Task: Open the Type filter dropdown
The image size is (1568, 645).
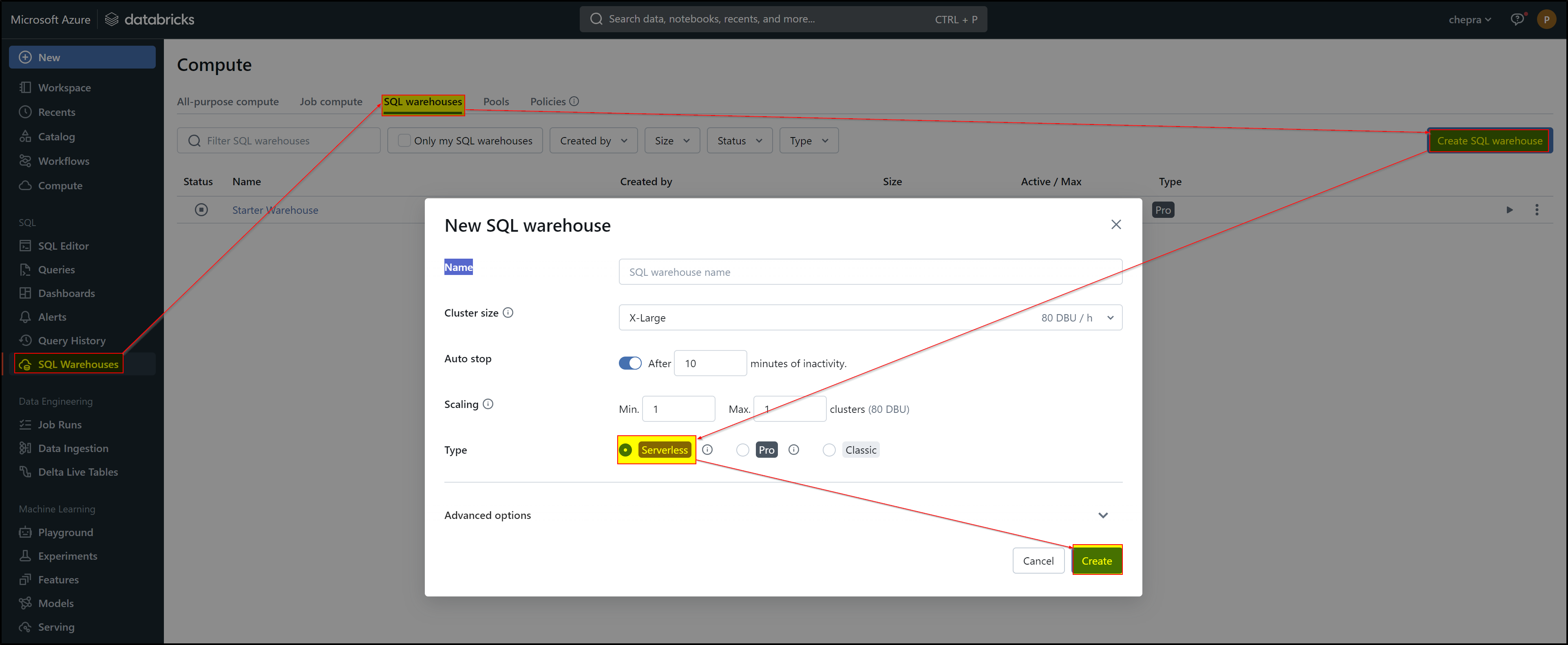Action: [x=809, y=140]
